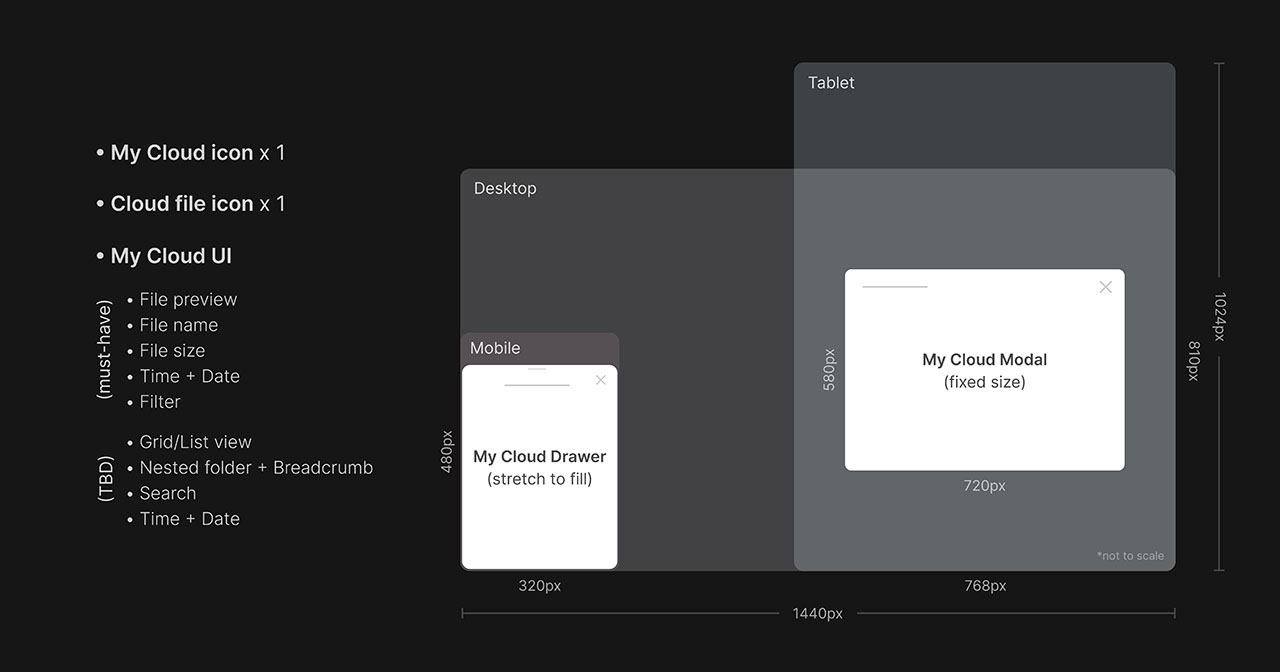Click the title placeholder line in modal
Image resolution: width=1280 pixels, height=672 pixels.
(x=895, y=287)
